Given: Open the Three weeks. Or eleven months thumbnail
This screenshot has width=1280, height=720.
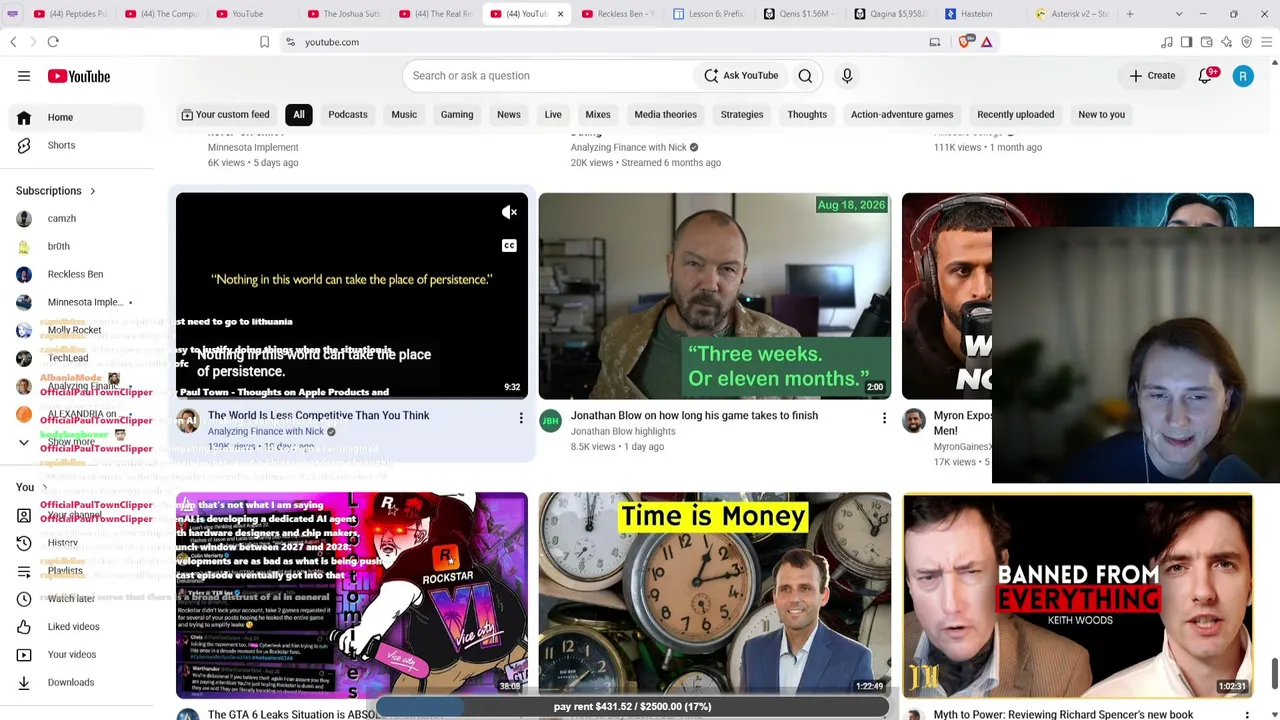Looking at the screenshot, I should tap(715, 296).
